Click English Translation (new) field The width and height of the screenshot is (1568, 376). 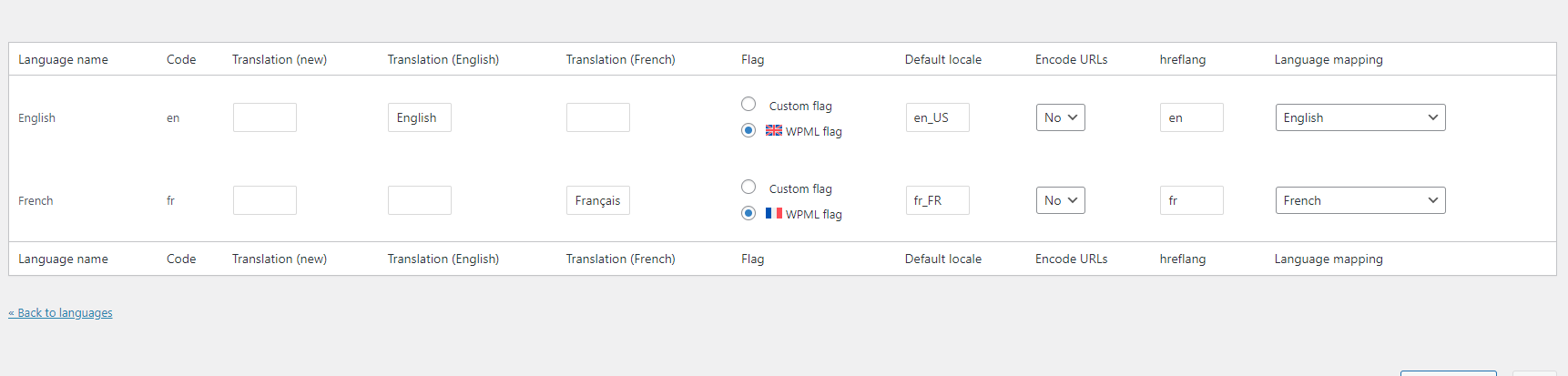coord(265,117)
